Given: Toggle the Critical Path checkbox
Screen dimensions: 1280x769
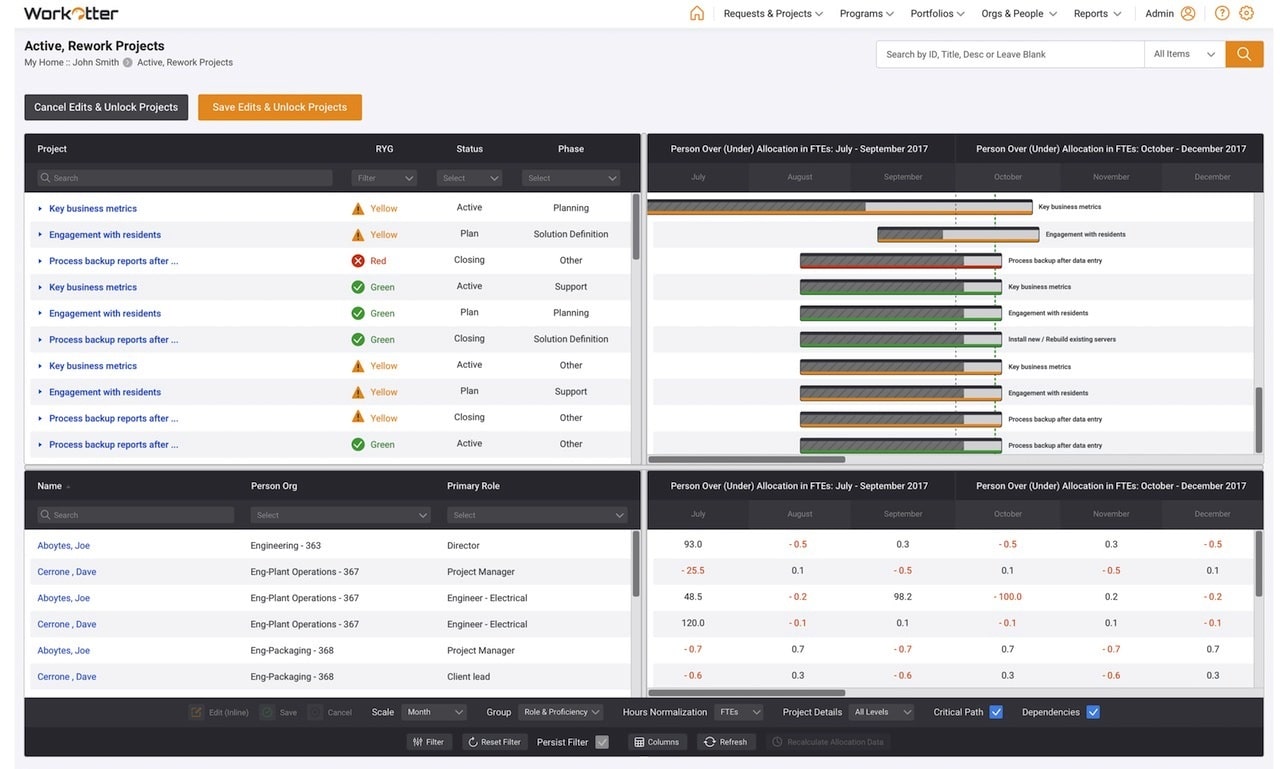Looking at the screenshot, I should (996, 712).
